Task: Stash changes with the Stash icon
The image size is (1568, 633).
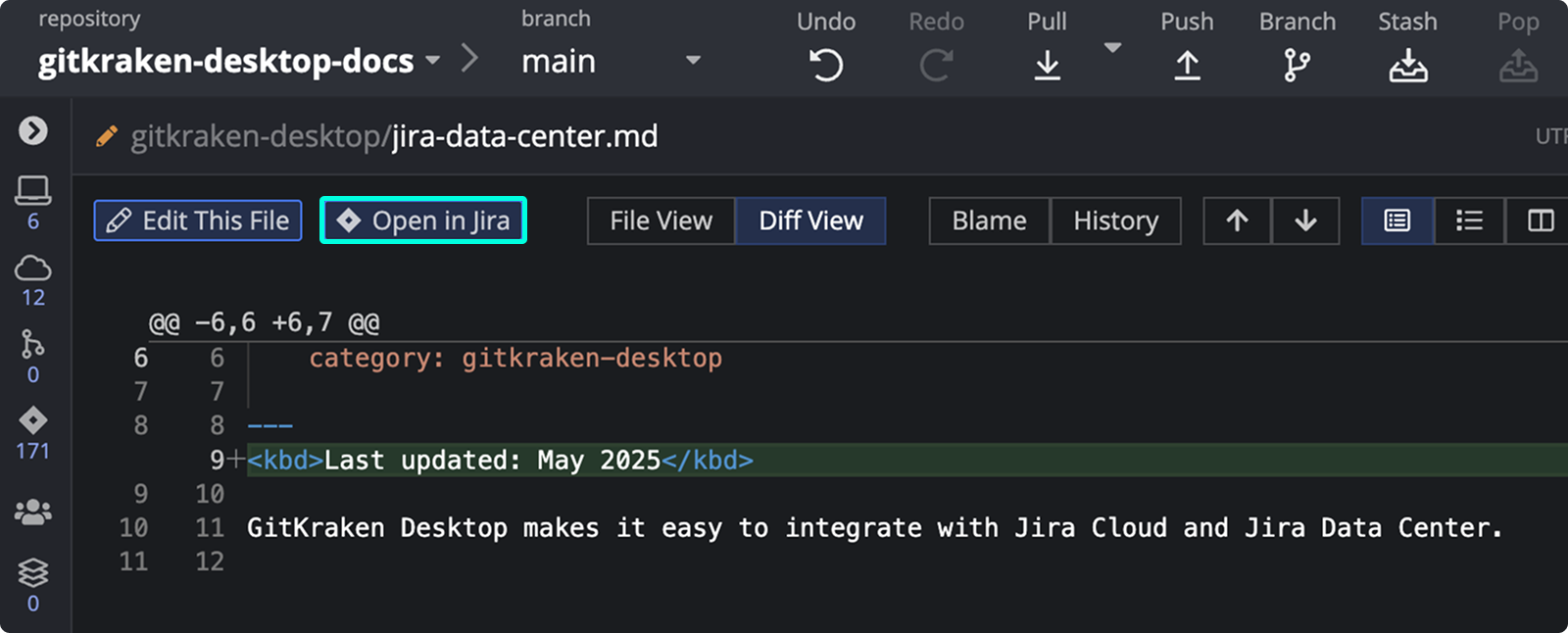Action: [1408, 66]
